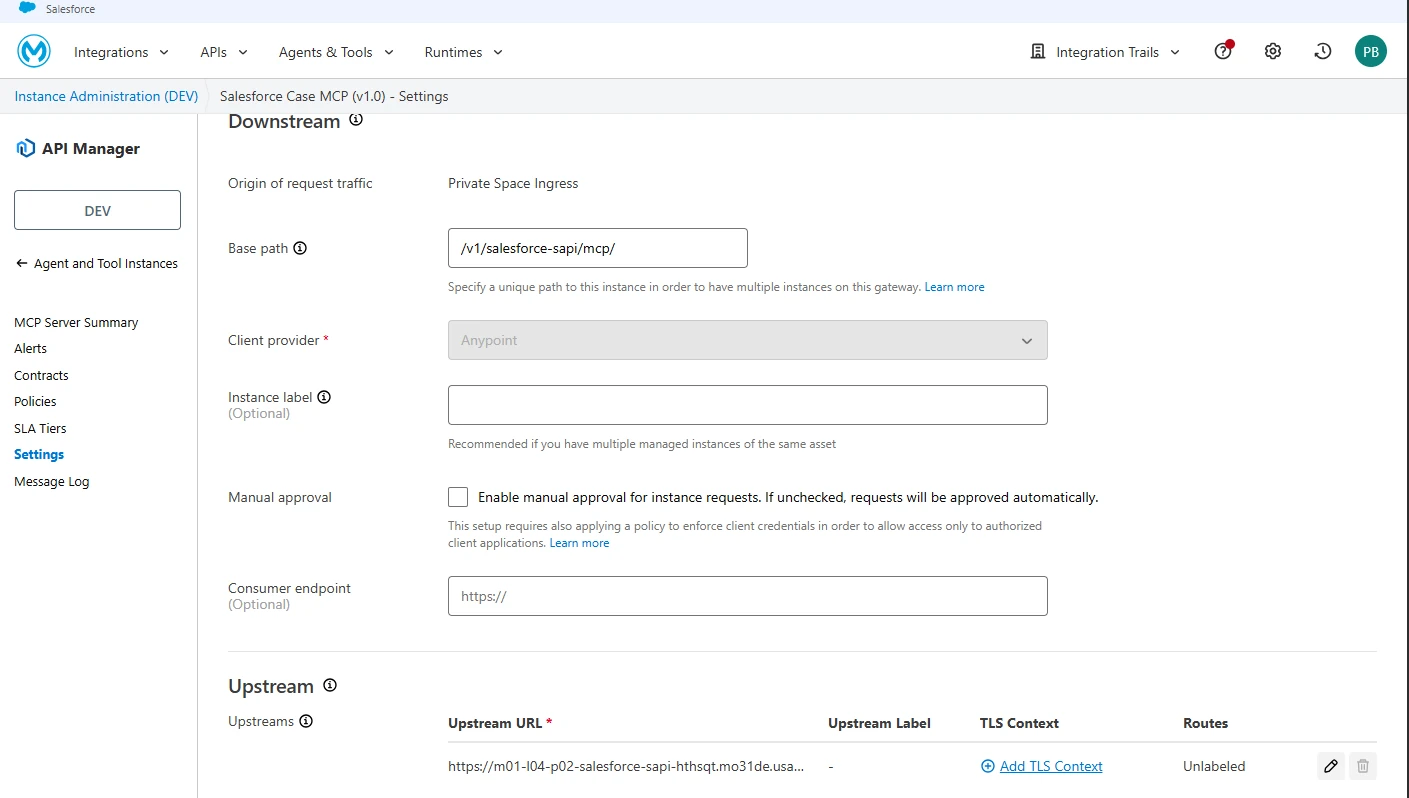
Task: Open Policies in sidebar
Action: pos(35,401)
